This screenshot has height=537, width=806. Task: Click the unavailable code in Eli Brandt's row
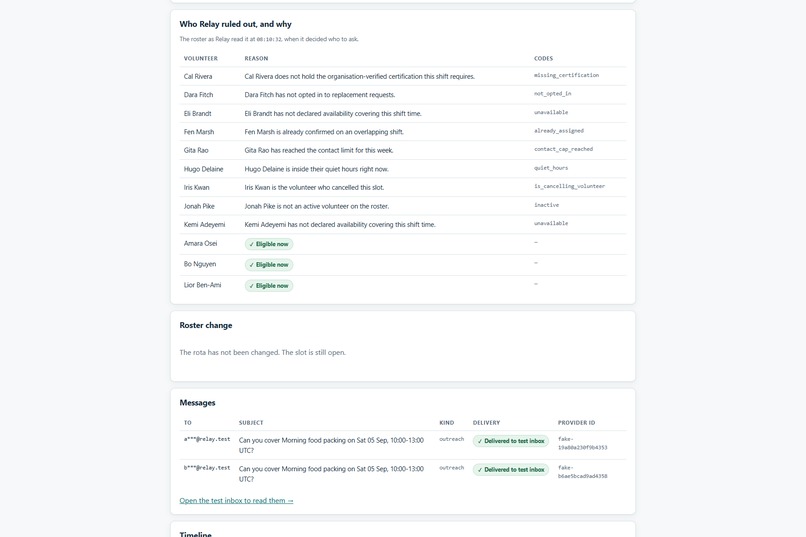tap(551, 113)
